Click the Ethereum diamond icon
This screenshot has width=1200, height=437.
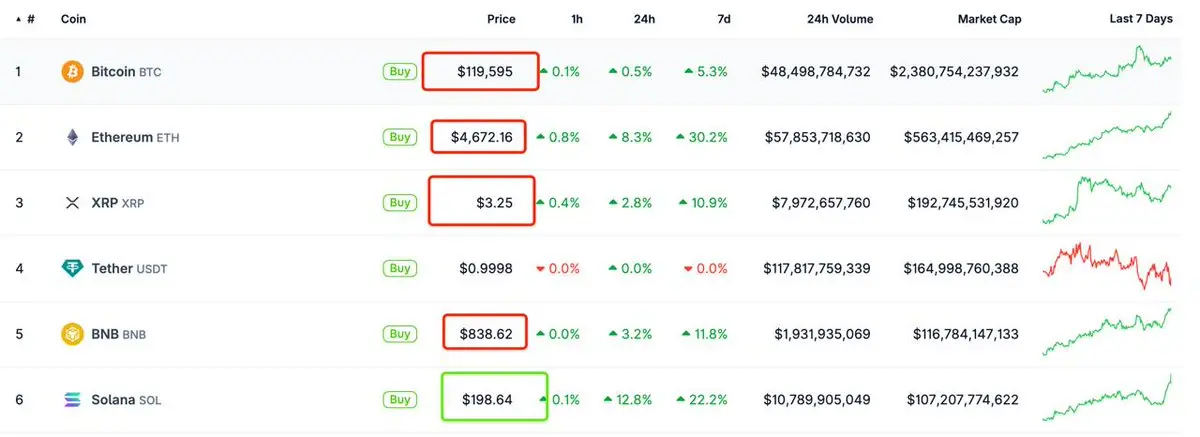click(72, 137)
